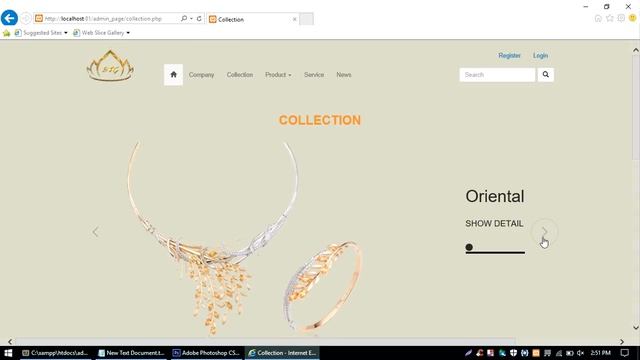640x360 pixels.
Task: Switch to New Text Document taskbar window
Action: (131, 353)
